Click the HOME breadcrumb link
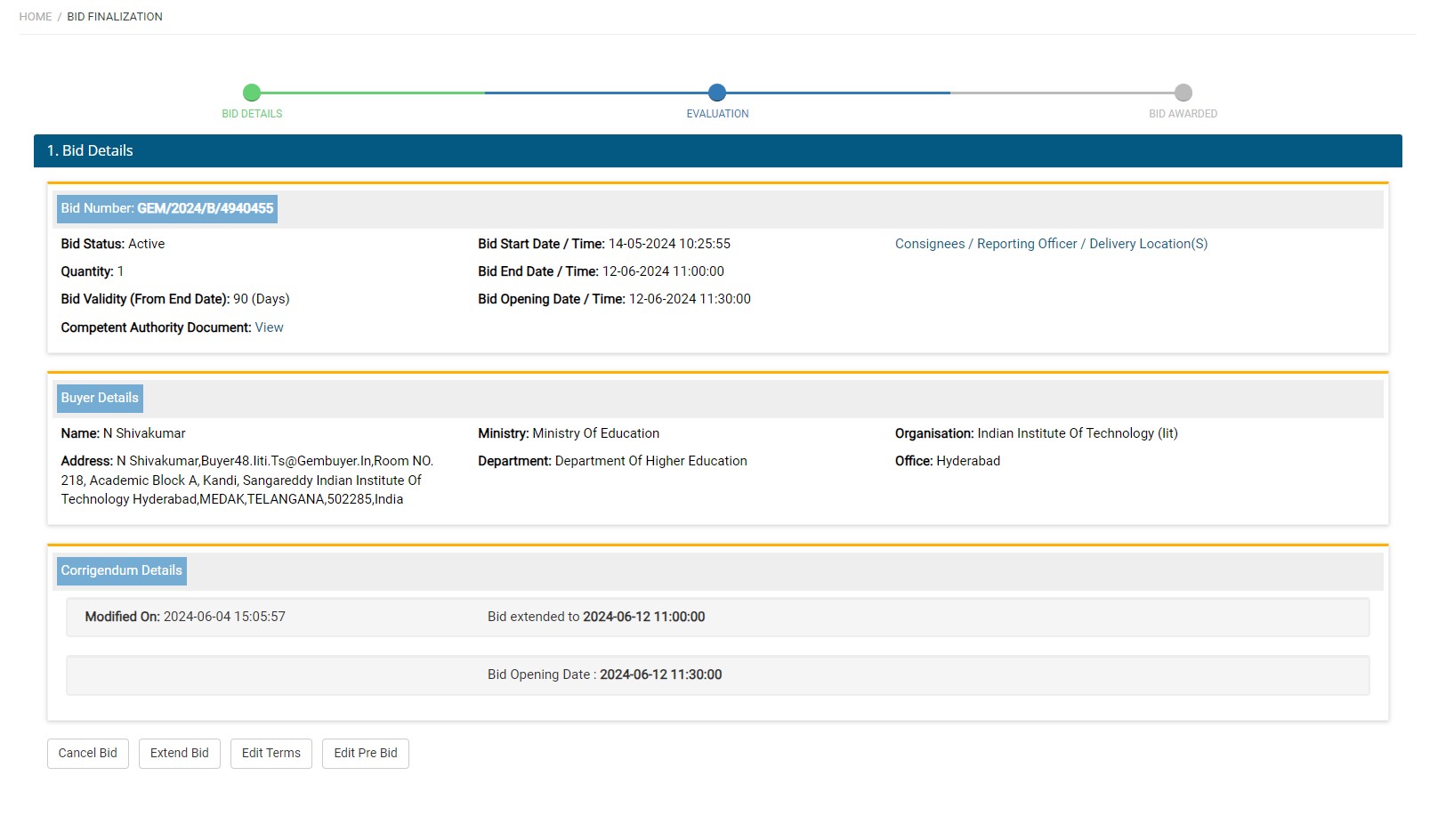 (x=36, y=17)
